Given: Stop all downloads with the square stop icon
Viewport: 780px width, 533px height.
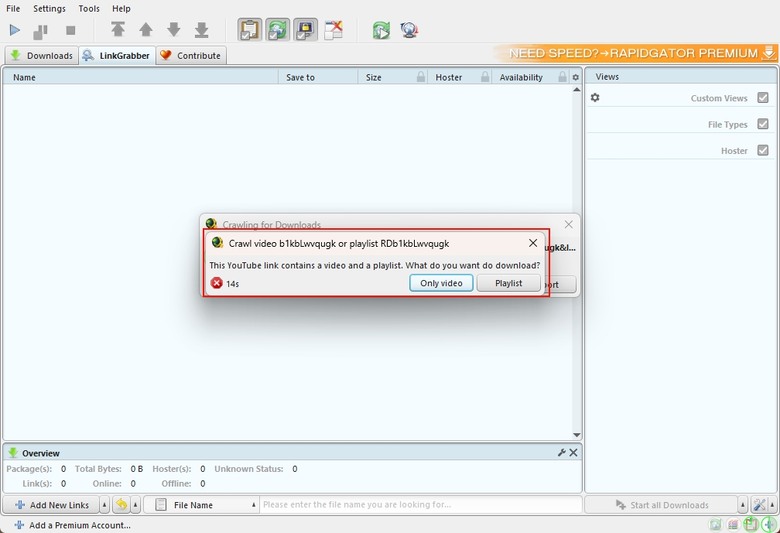Looking at the screenshot, I should (71, 30).
